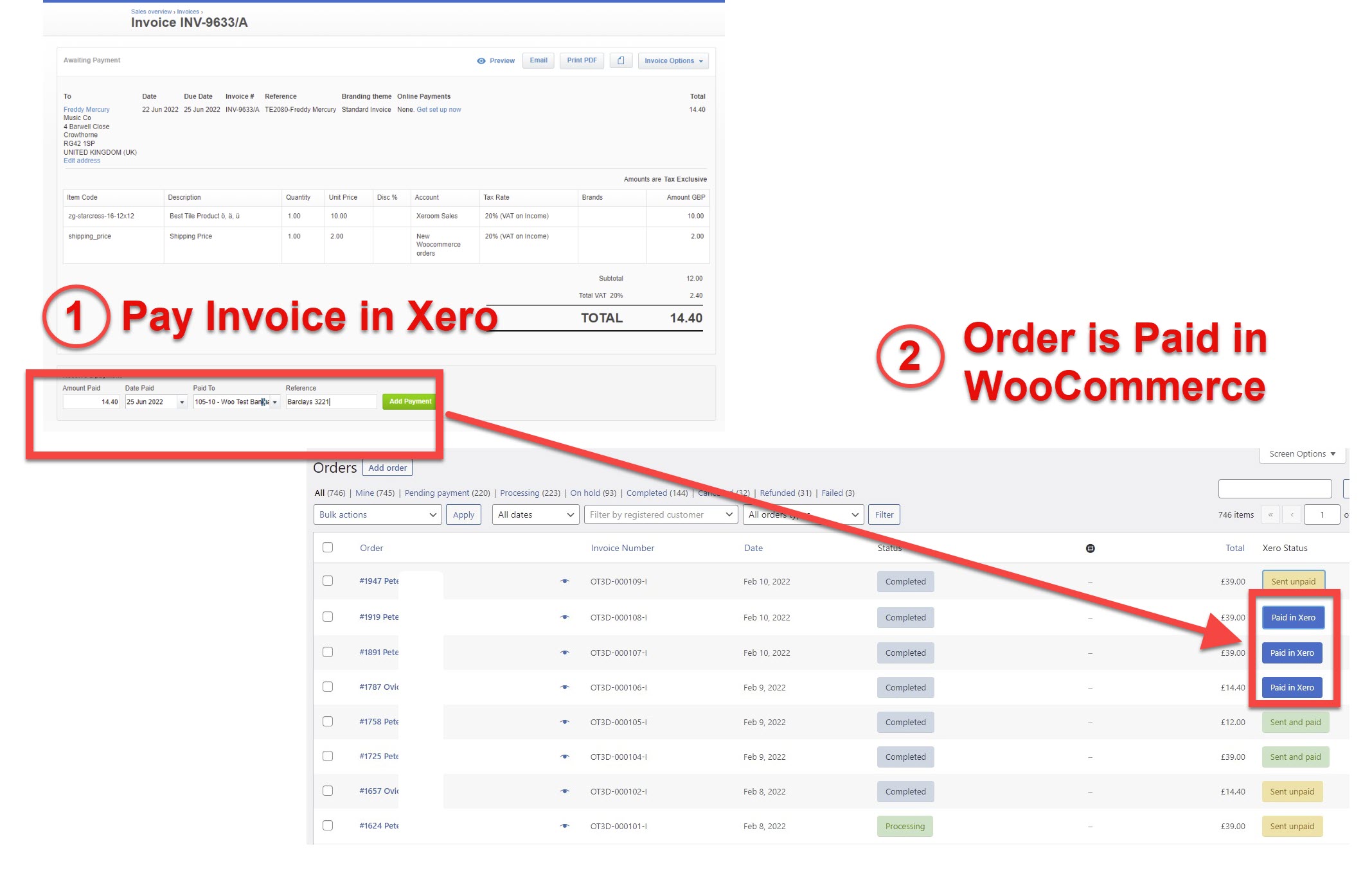Show Pending payment (220) orders

[447, 493]
